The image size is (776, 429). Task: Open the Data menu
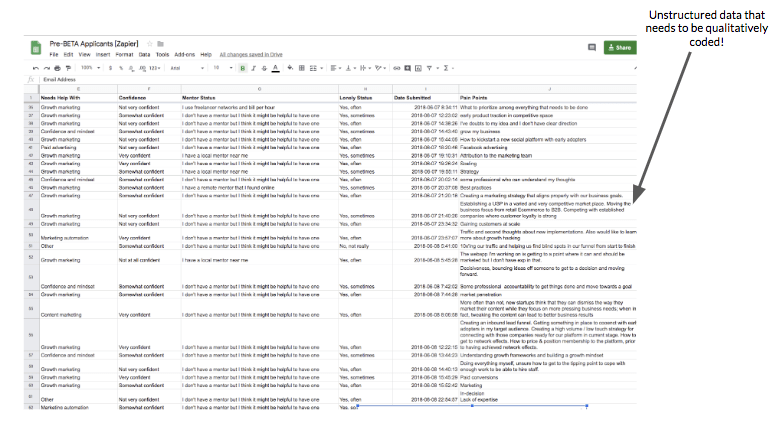(145, 54)
